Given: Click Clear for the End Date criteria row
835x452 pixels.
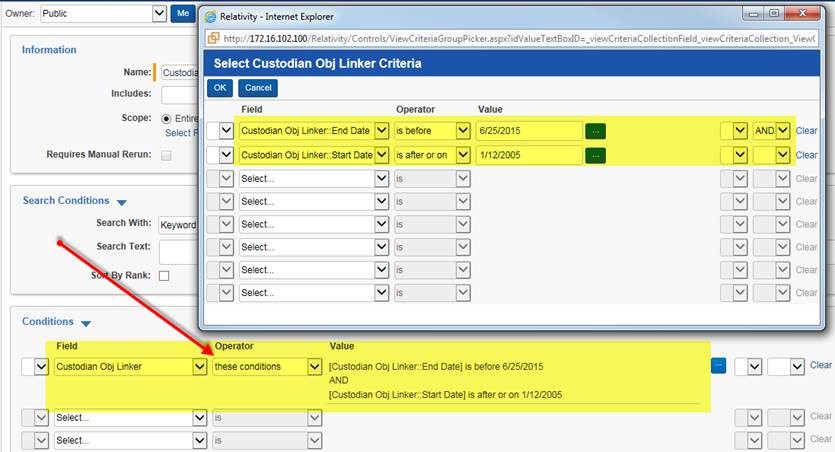Looking at the screenshot, I should (806, 130).
